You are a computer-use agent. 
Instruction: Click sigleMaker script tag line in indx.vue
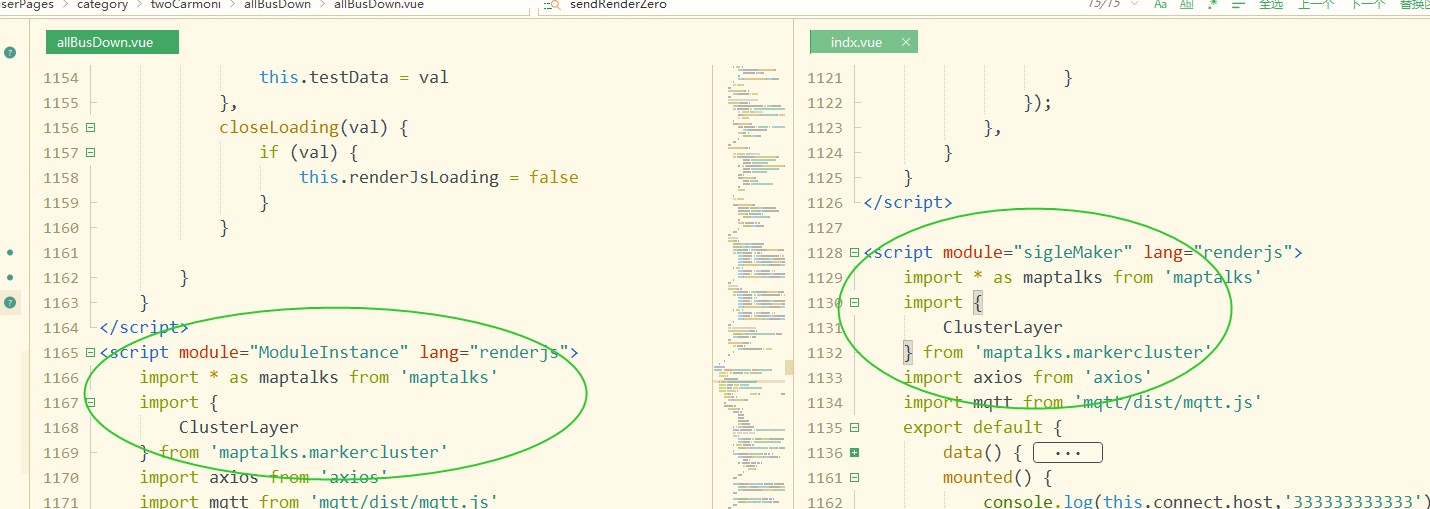1083,252
